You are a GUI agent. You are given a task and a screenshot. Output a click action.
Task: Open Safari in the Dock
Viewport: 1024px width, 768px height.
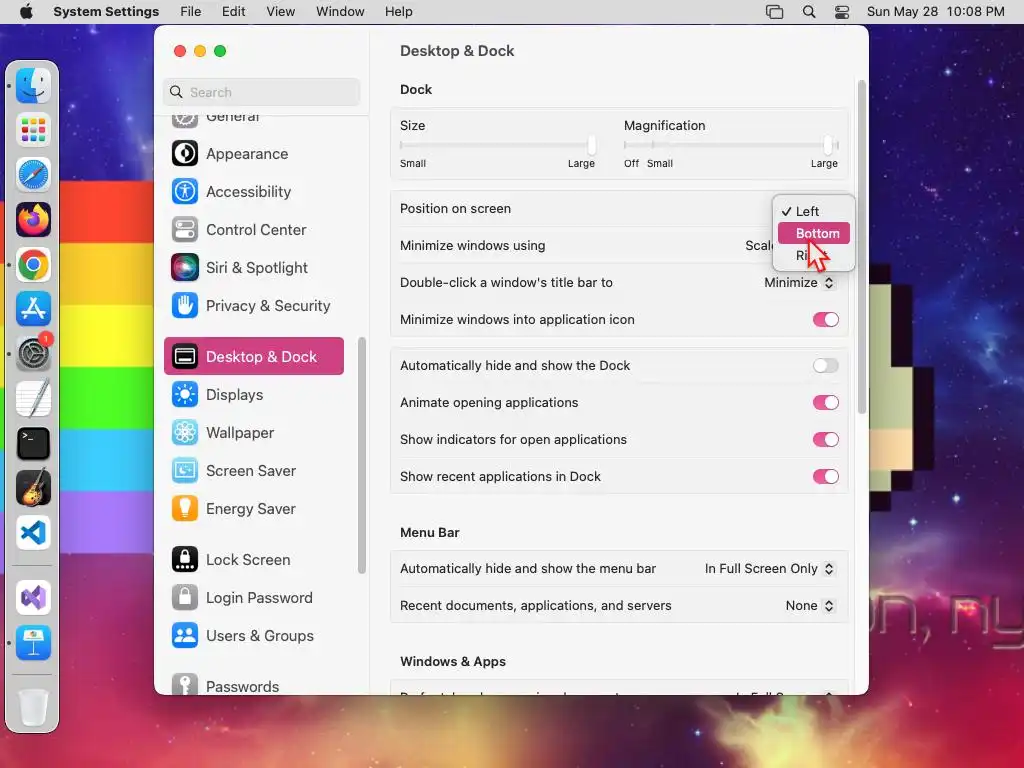[x=33, y=175]
